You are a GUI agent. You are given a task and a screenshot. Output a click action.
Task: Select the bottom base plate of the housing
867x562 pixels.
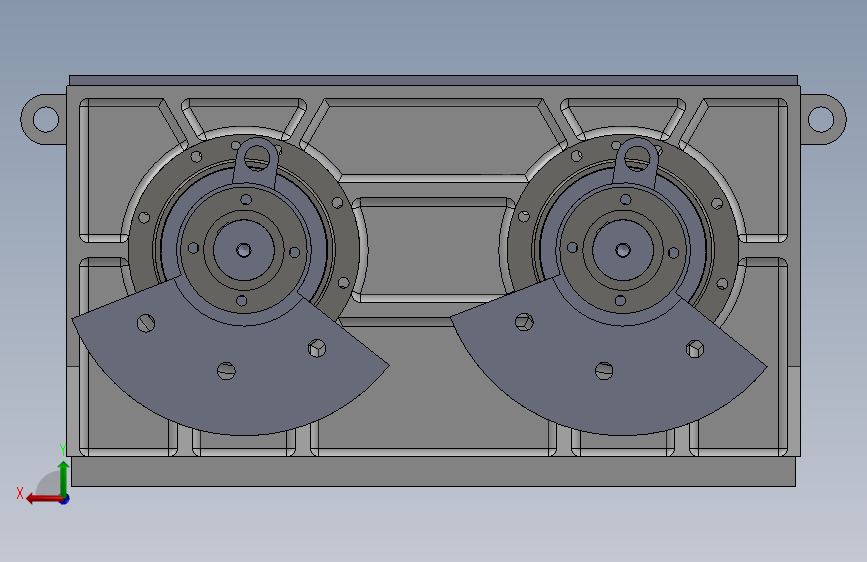click(434, 471)
